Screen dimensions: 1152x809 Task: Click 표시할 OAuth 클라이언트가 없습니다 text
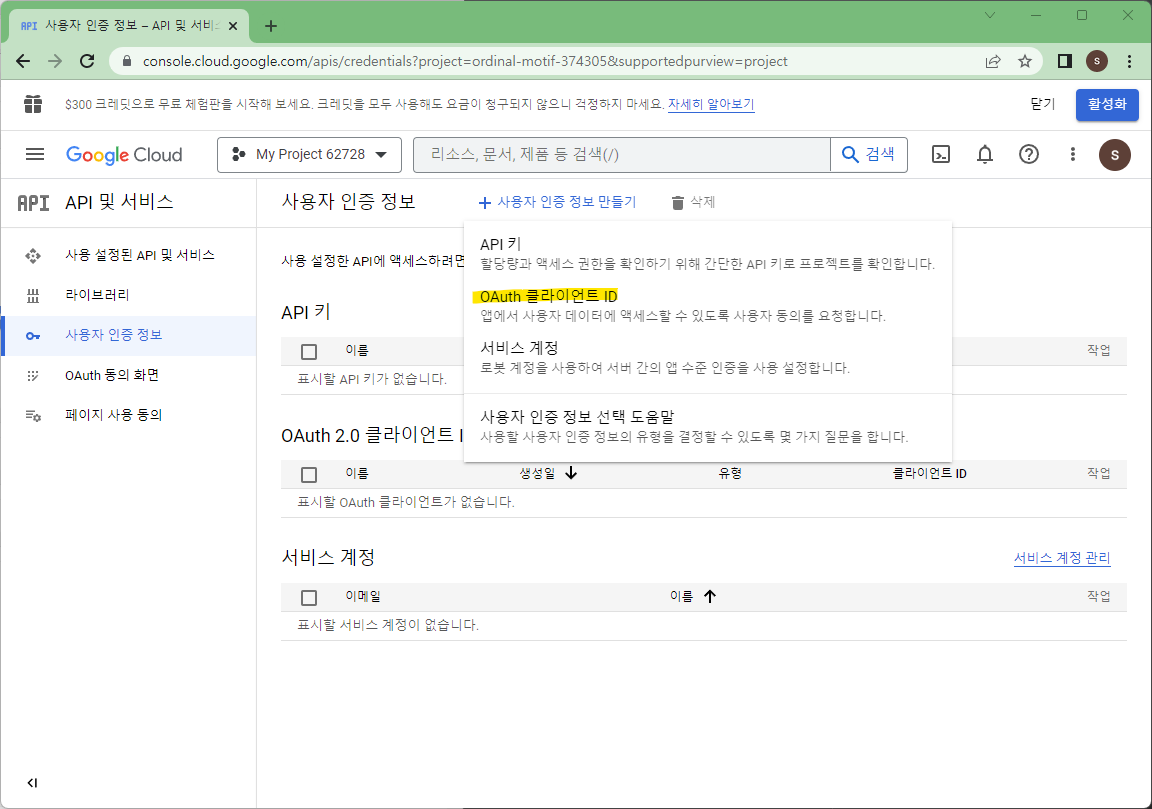(x=406, y=503)
